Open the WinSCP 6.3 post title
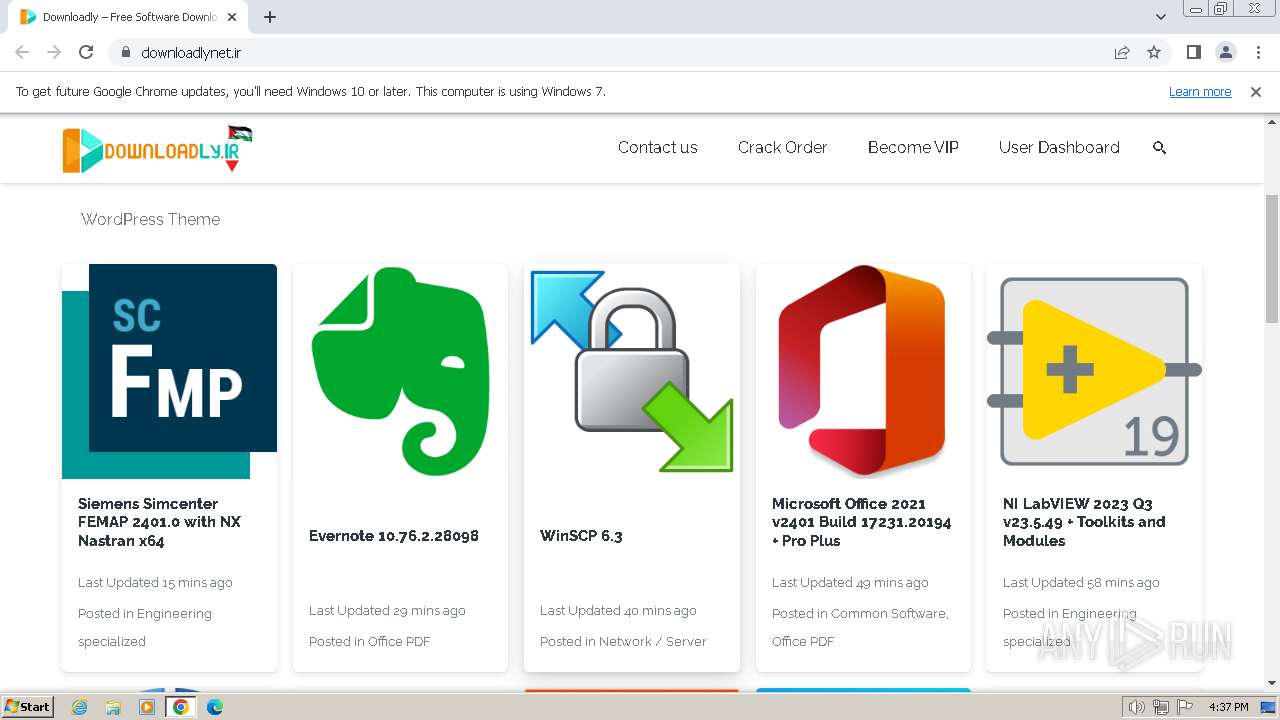Screen dimensions: 1280x720 [x=581, y=536]
